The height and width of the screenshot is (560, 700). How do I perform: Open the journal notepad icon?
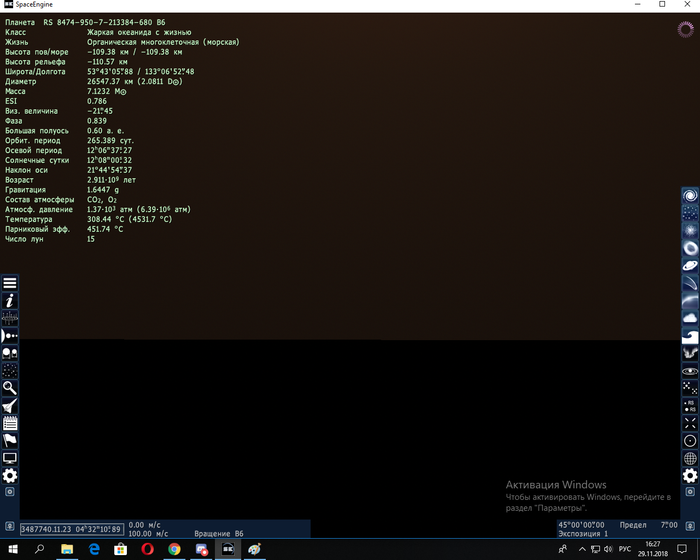click(10, 423)
